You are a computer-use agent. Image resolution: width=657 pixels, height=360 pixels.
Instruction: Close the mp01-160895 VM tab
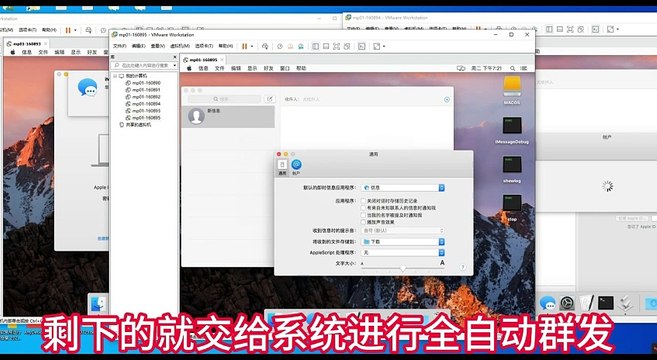(x=222, y=60)
